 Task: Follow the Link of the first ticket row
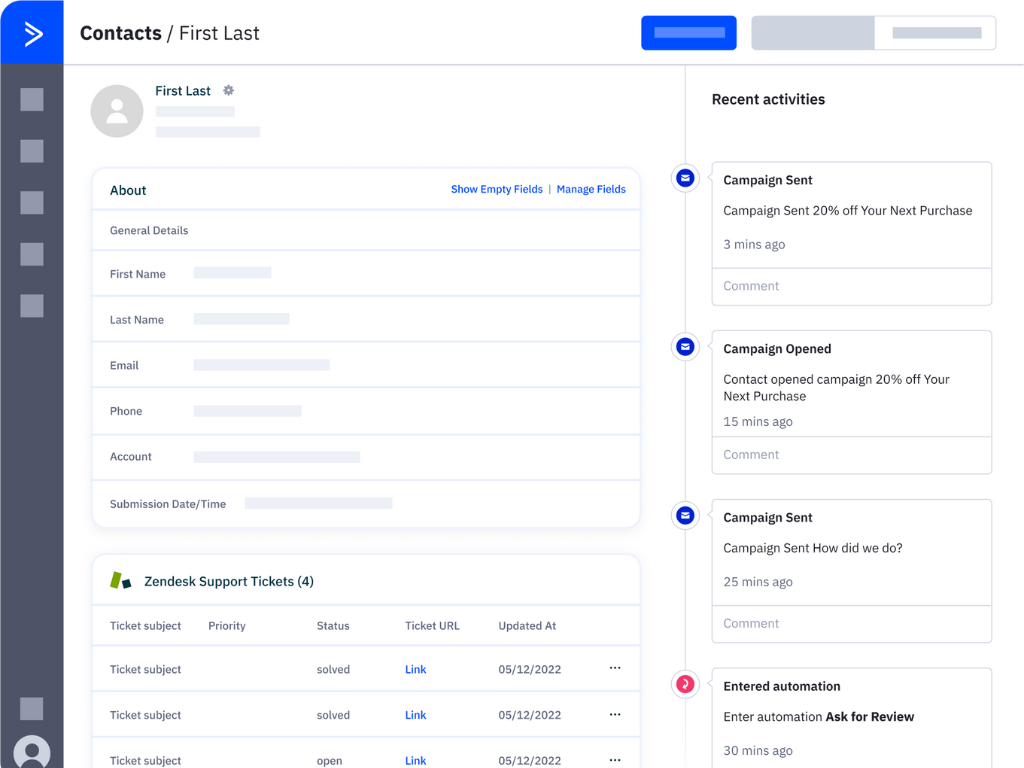[x=415, y=669]
